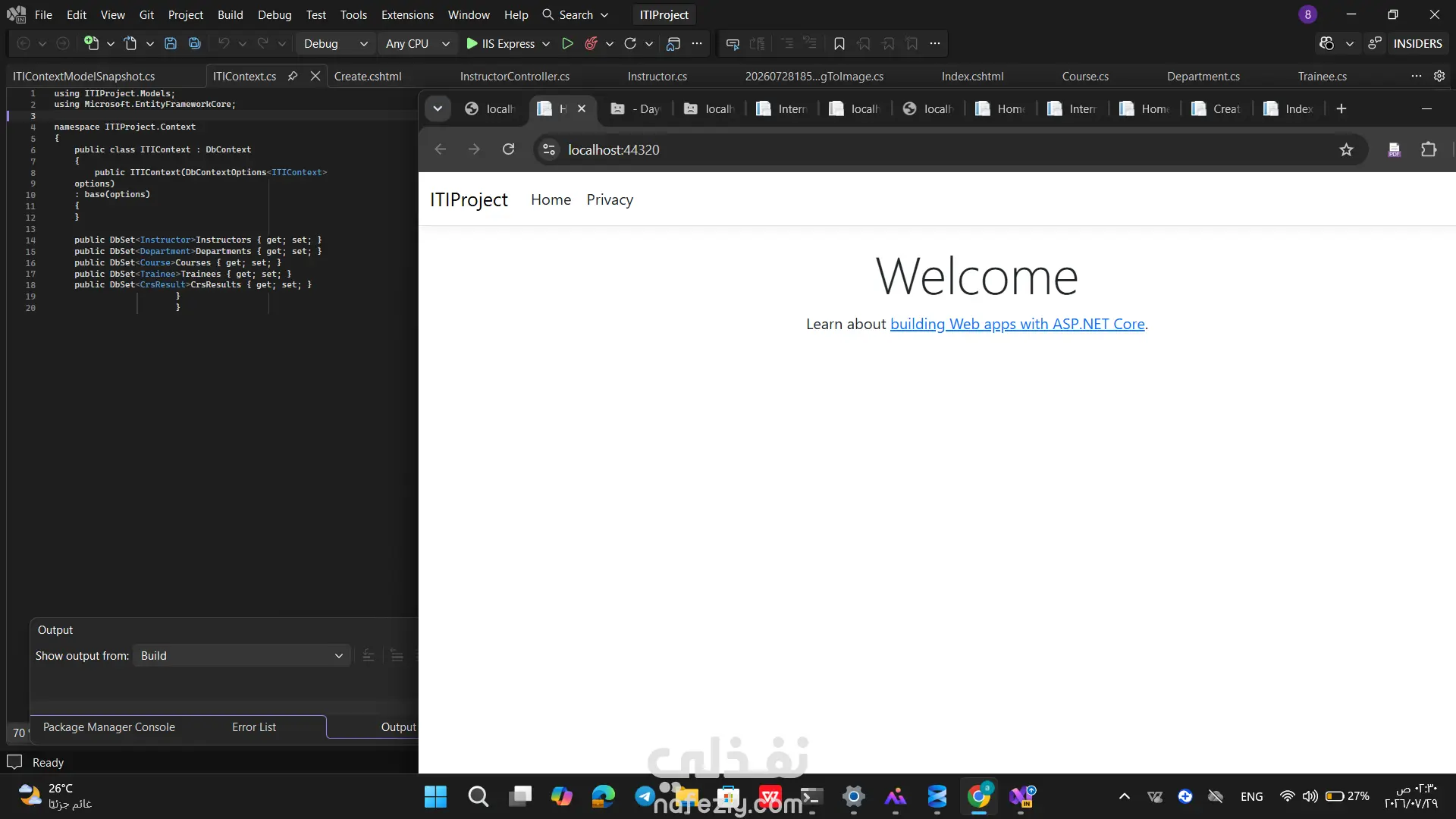
Task: Open the document tabs settings gear
Action: pyautogui.click(x=1439, y=76)
